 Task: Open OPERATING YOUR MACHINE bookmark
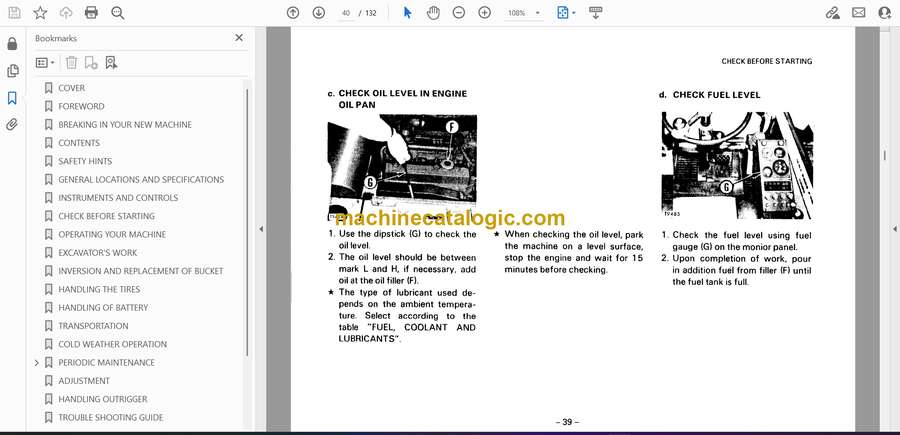112,235
